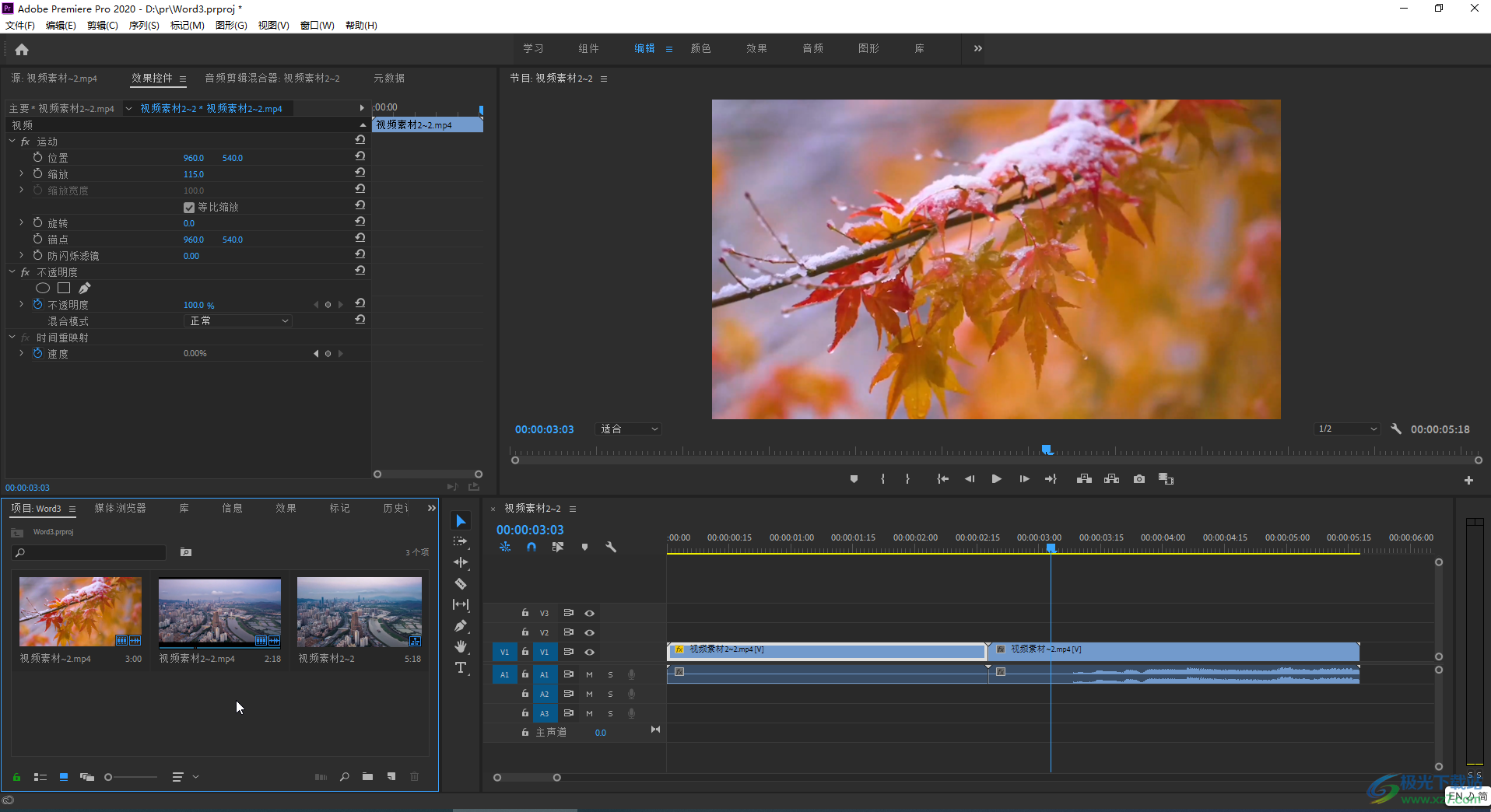Viewport: 1491px width, 812px height.
Task: Open comparison view icon in program monitor
Action: tap(1166, 479)
